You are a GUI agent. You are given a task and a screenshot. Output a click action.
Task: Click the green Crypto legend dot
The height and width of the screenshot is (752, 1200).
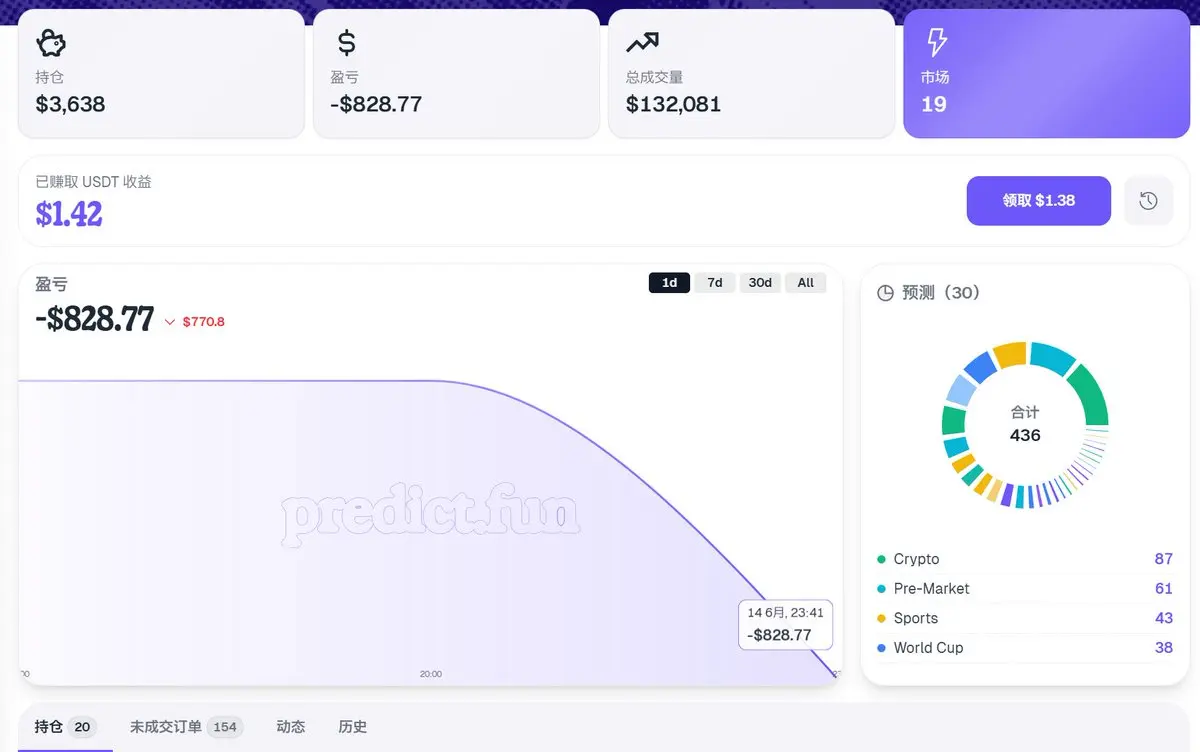pyautogui.click(x=881, y=559)
